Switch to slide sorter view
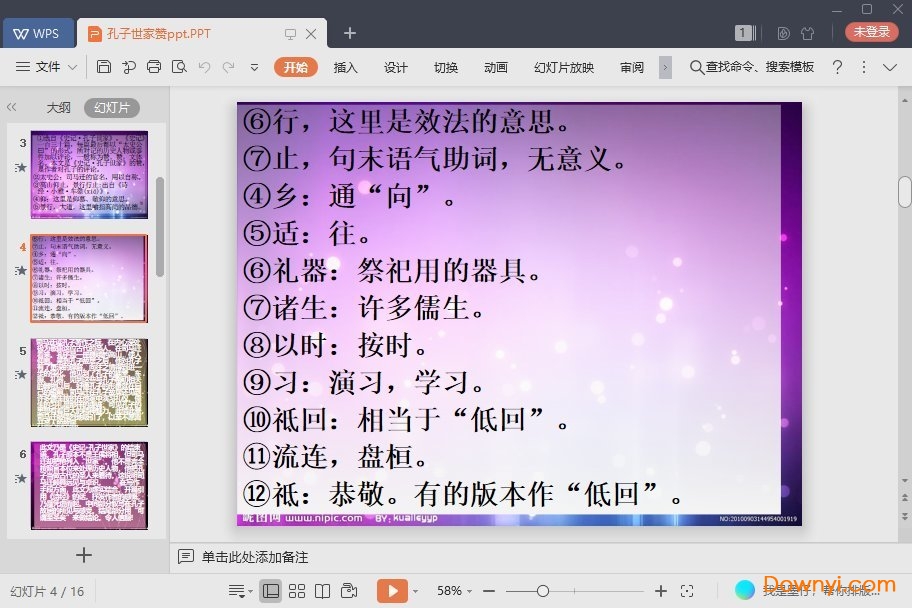 (x=297, y=591)
